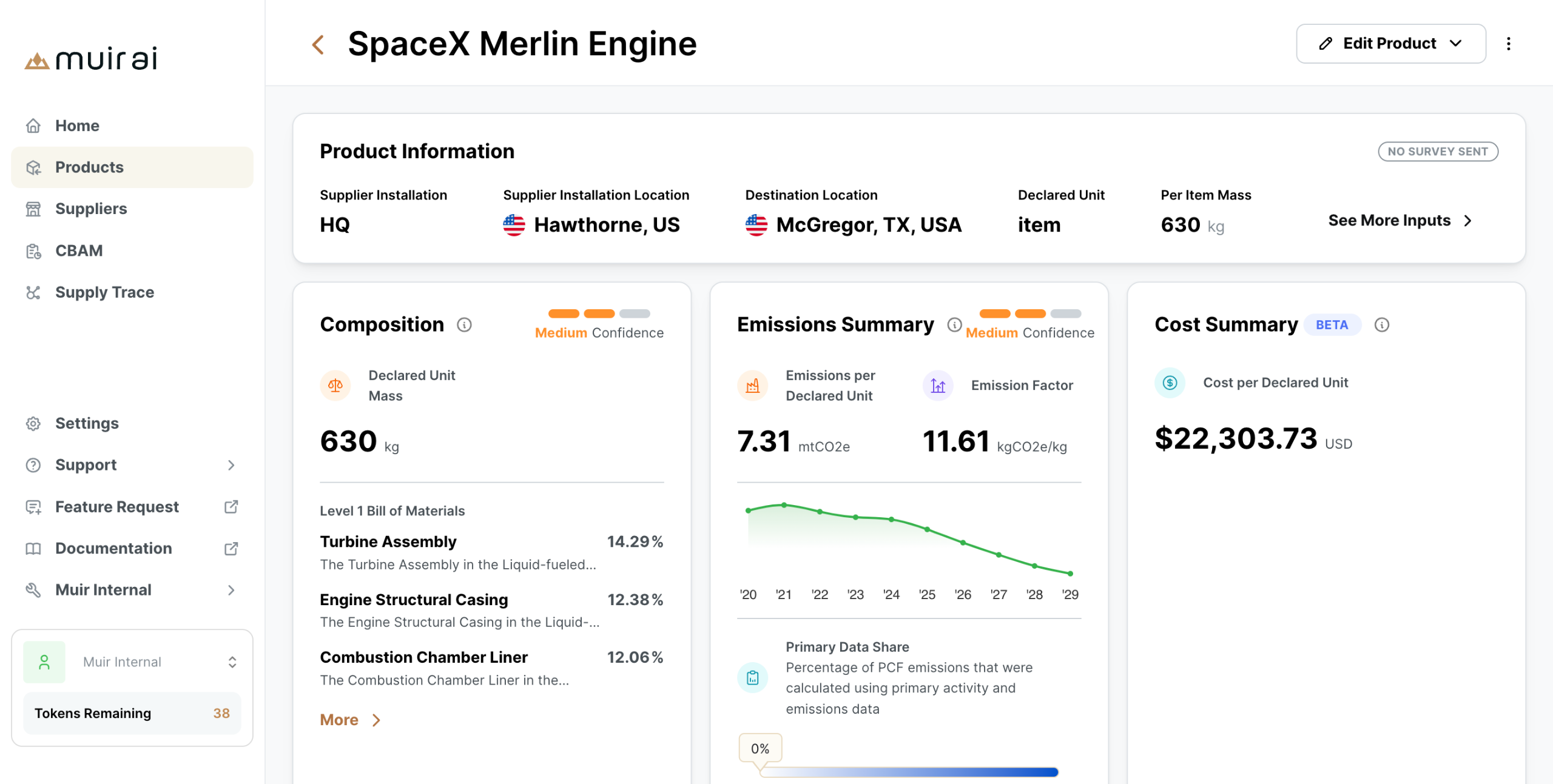Image resolution: width=1553 pixels, height=784 pixels.
Task: Expand the Muir Internal submenu chevron
Action: point(231,590)
